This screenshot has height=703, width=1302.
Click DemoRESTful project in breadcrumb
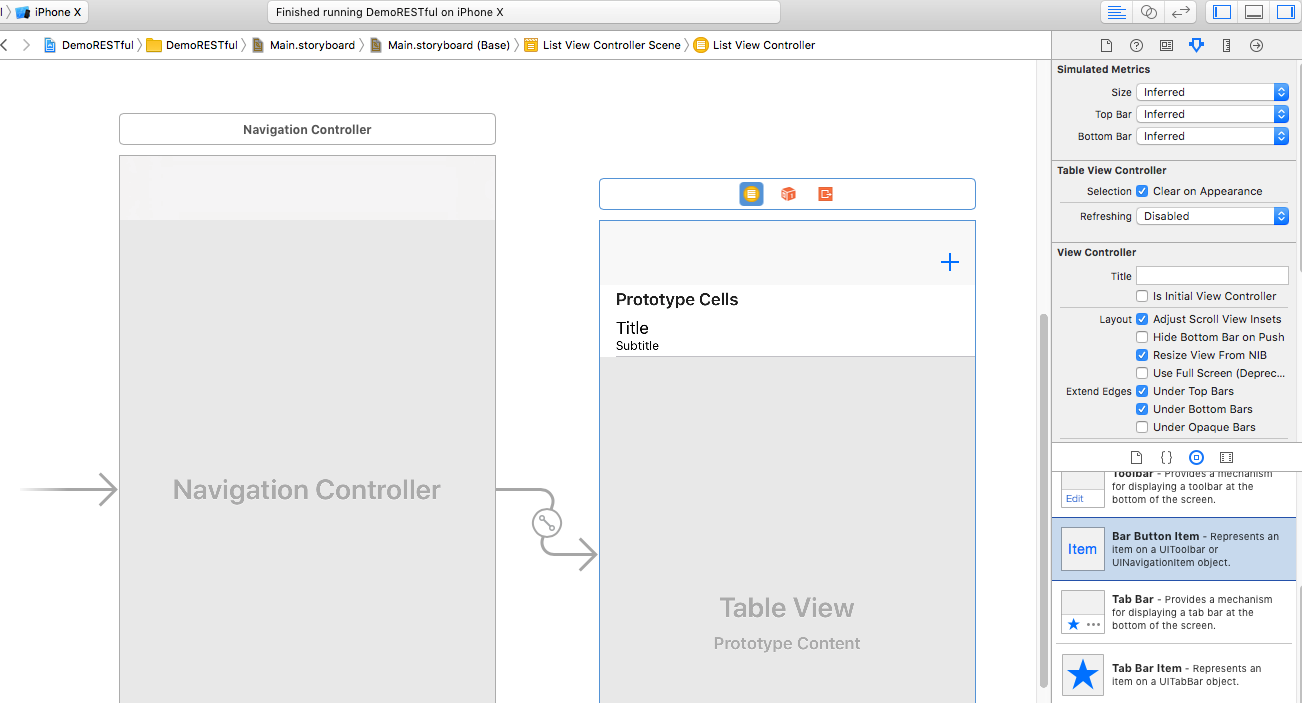point(88,45)
